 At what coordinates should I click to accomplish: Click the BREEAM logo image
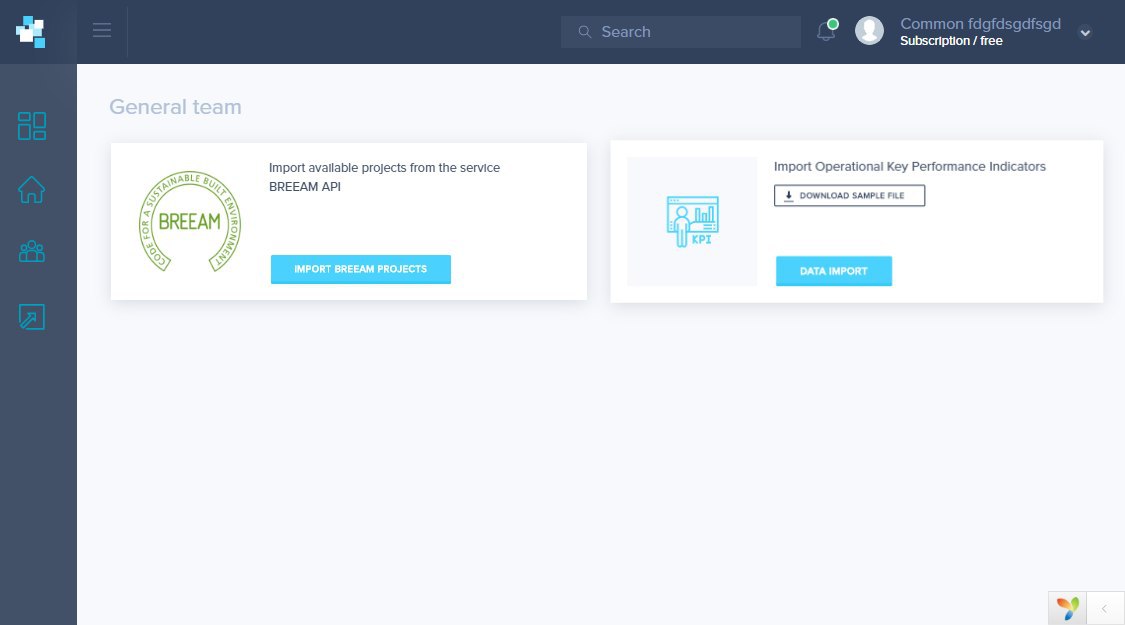click(x=189, y=221)
